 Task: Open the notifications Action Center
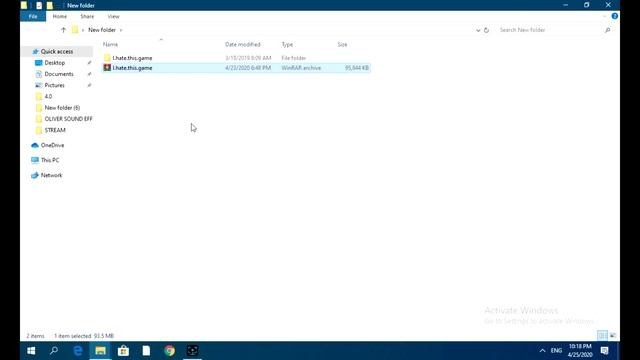(x=604, y=351)
